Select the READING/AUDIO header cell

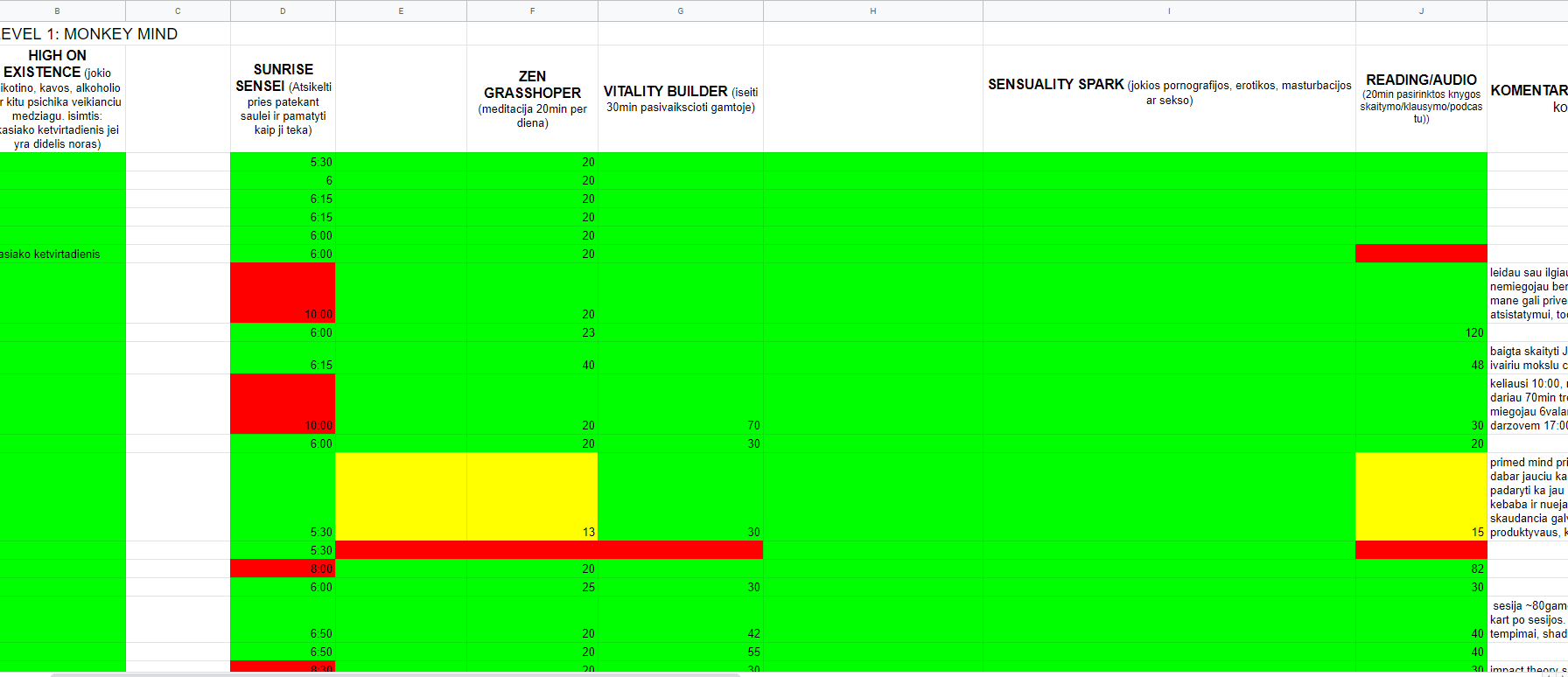(1421, 99)
